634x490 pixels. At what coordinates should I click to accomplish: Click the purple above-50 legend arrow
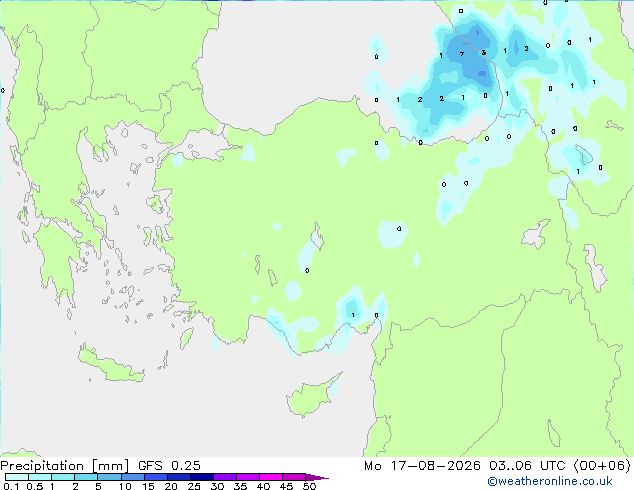click(x=317, y=477)
